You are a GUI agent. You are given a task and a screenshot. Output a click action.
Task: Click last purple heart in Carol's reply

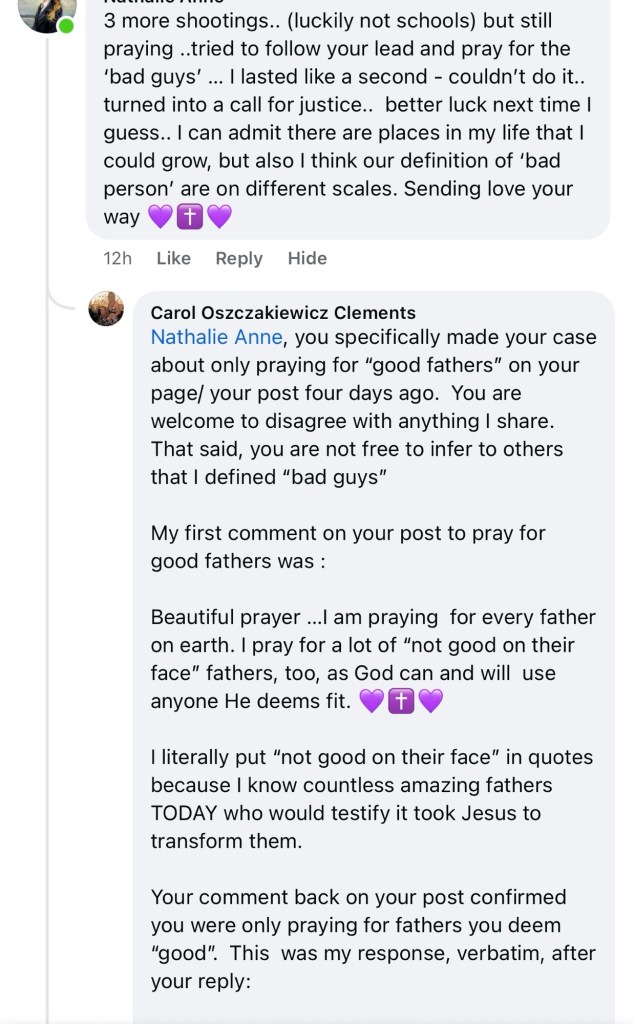[430, 702]
